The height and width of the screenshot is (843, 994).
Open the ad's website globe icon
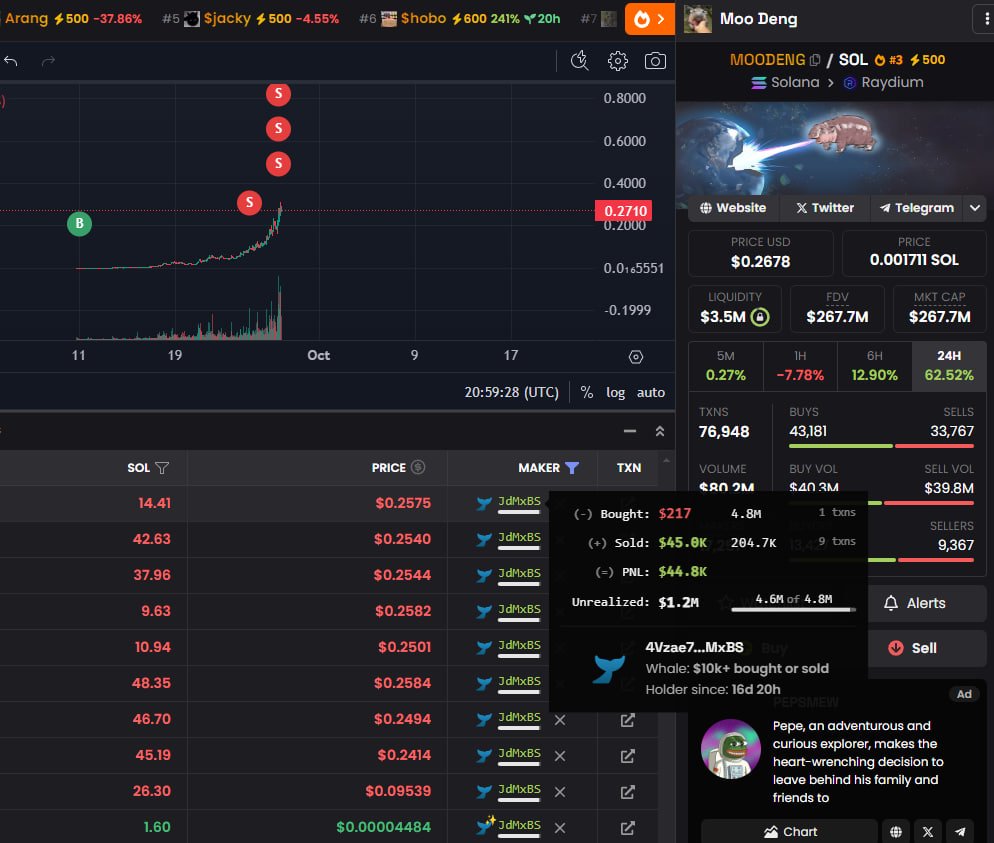point(896,832)
